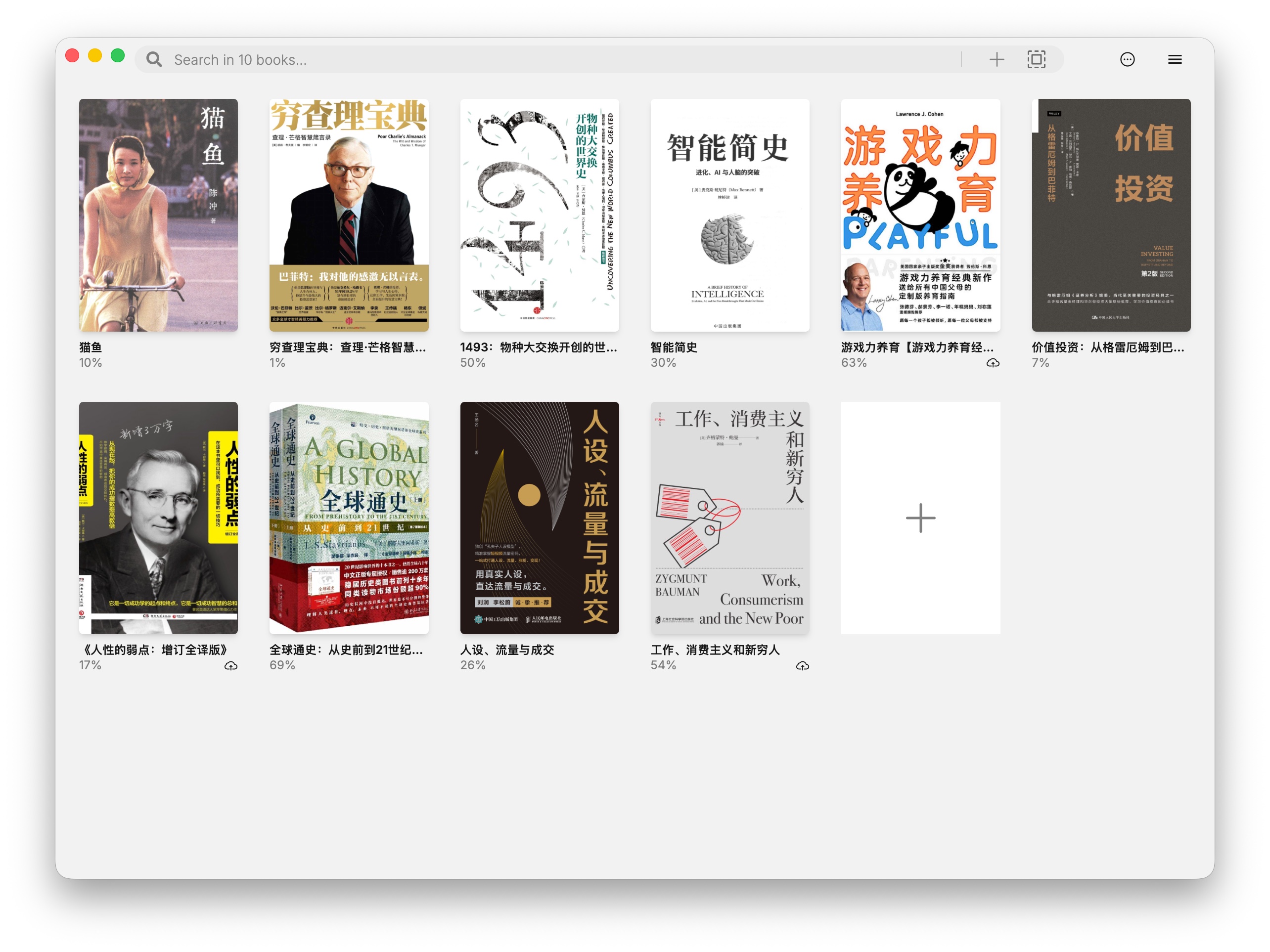Click the 10% progress under 猫鱼

91,363
